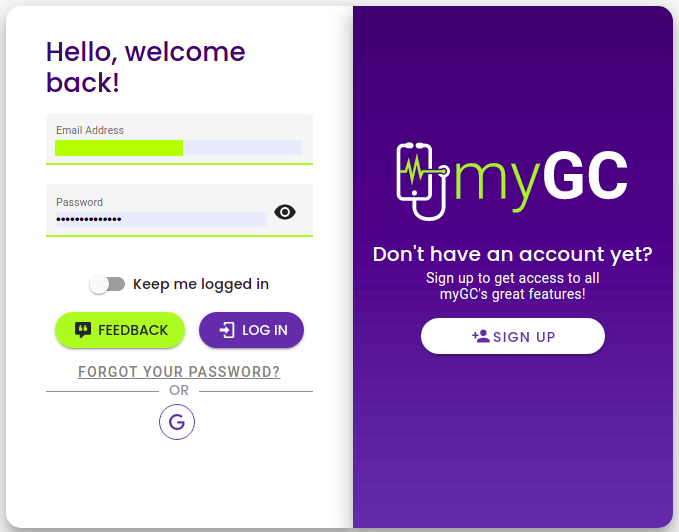The width and height of the screenshot is (679, 532).
Task: Click the "Keep me logged in" label
Action: 201,284
